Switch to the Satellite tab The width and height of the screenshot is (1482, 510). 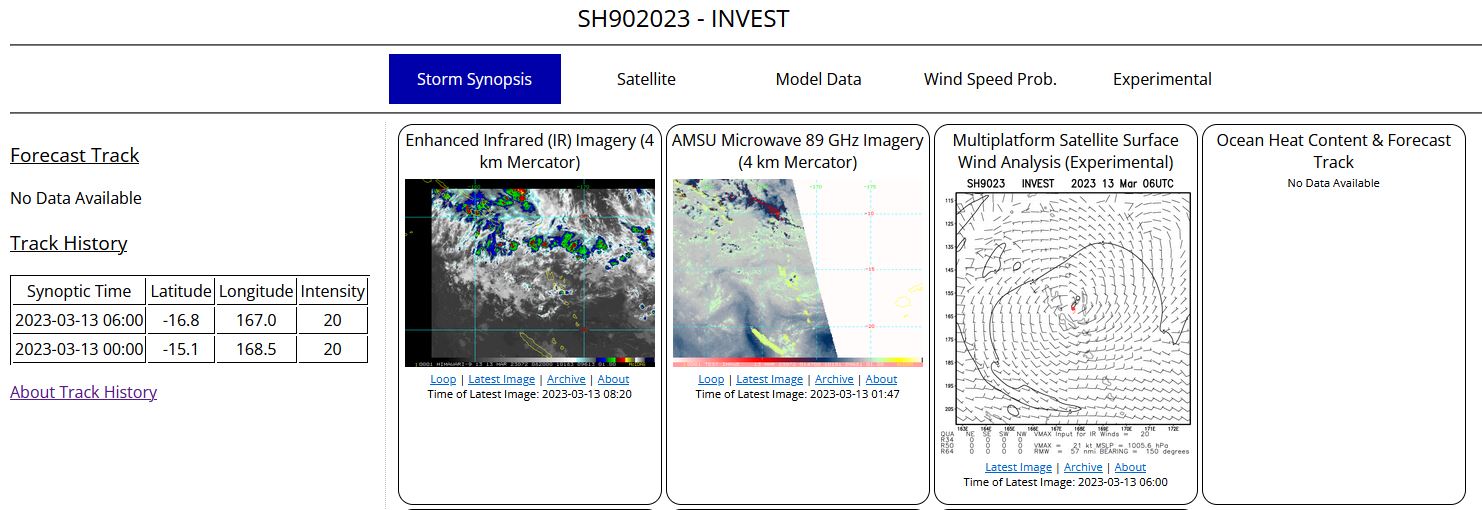pos(645,79)
